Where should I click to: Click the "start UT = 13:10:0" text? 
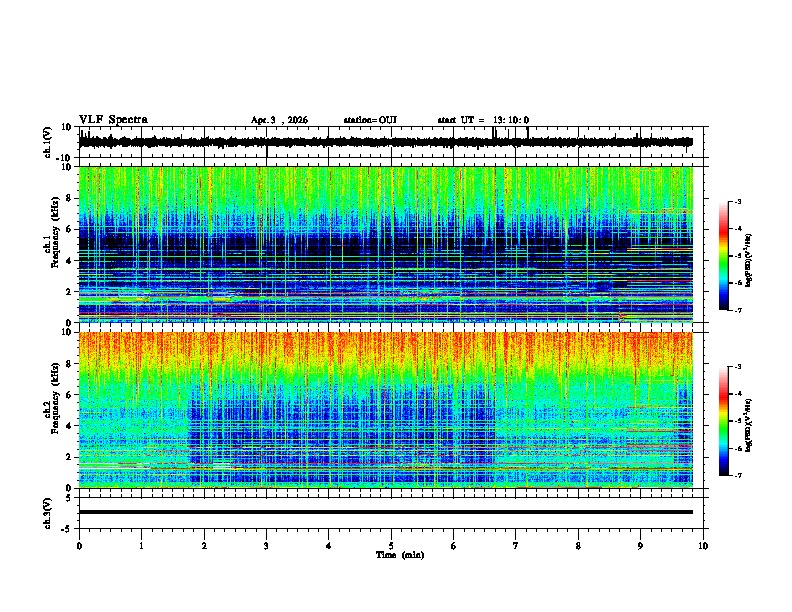pos(483,120)
